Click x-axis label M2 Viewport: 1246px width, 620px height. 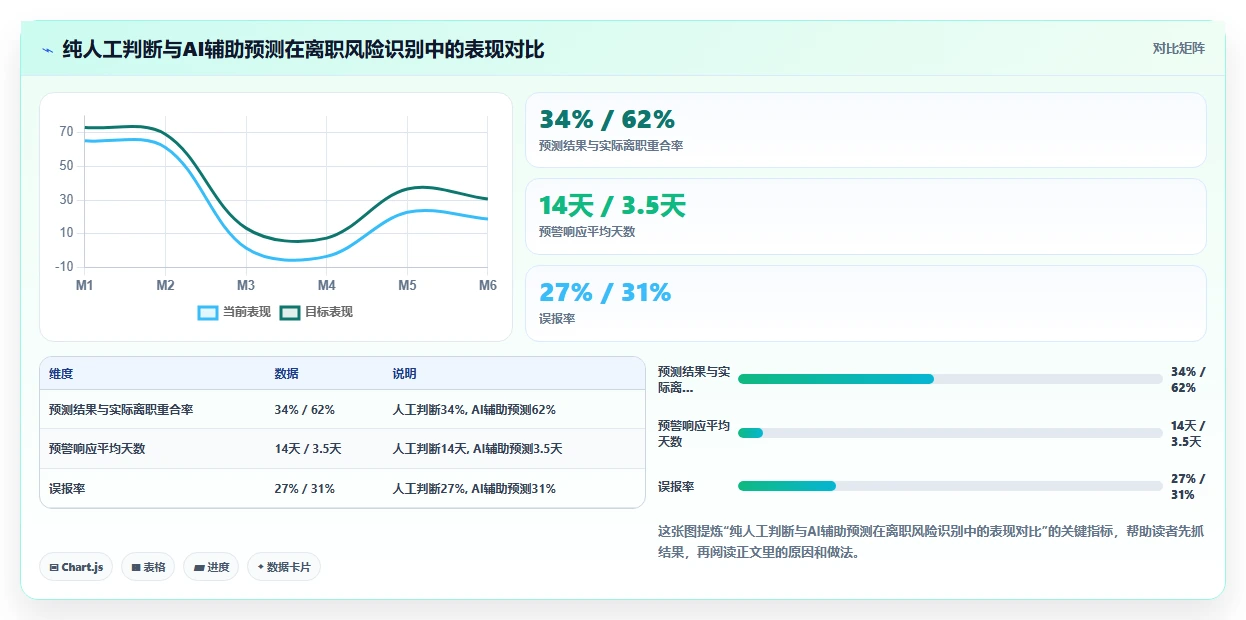(165, 285)
